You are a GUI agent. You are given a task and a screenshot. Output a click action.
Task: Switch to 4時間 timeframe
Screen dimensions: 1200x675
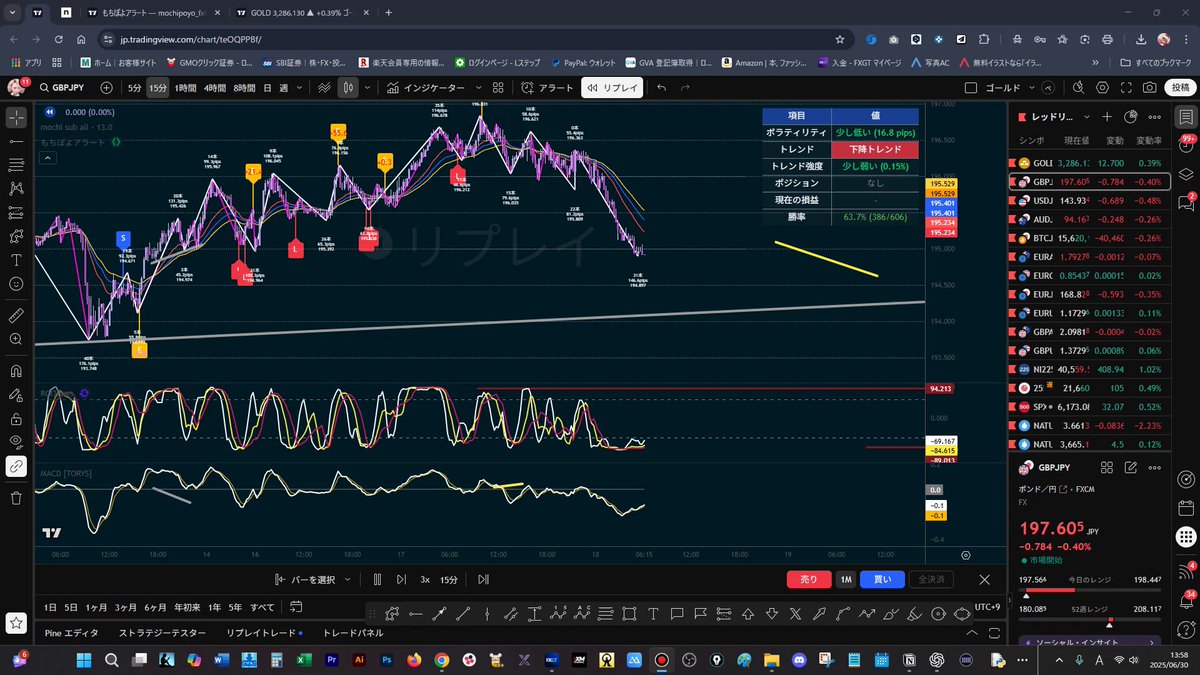214,88
